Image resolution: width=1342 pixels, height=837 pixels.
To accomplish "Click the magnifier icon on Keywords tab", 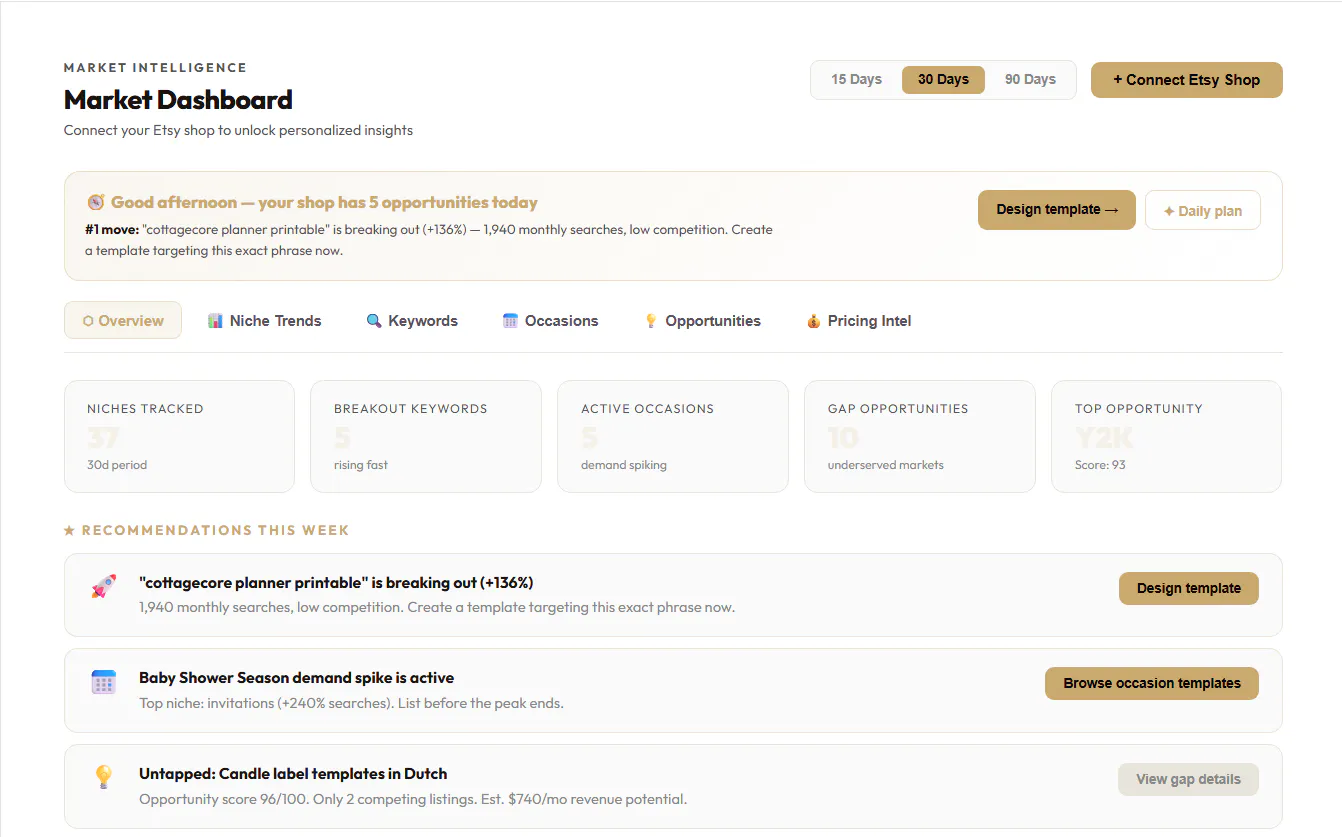I will pyautogui.click(x=374, y=321).
